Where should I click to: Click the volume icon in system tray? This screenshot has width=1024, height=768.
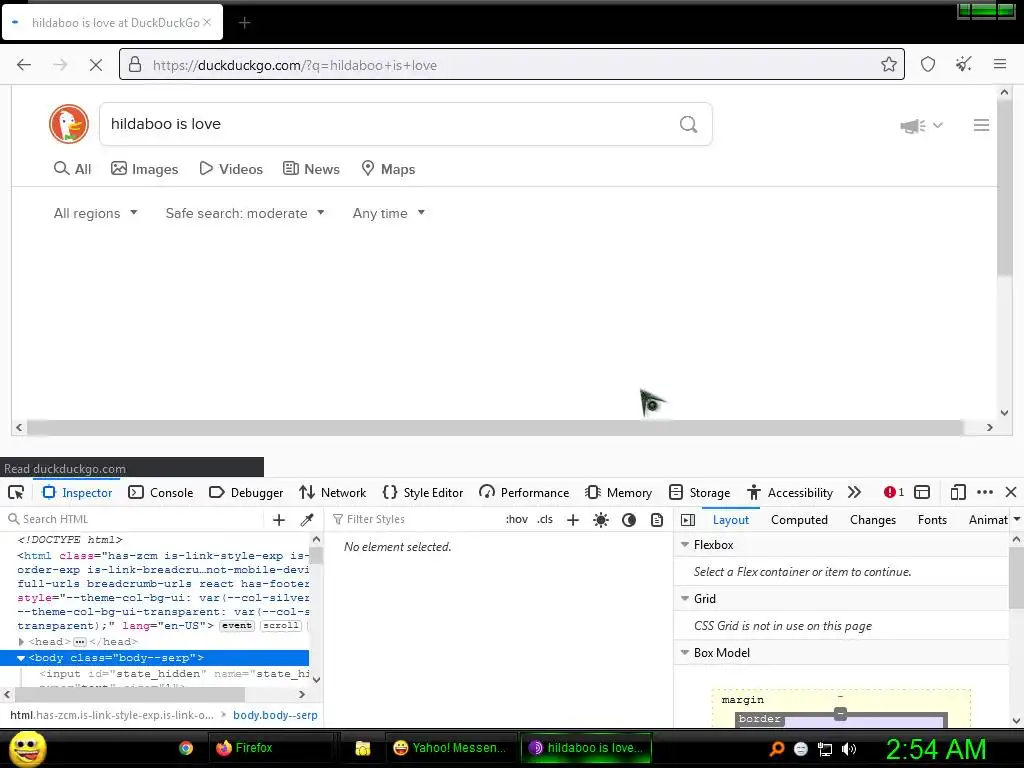[849, 749]
